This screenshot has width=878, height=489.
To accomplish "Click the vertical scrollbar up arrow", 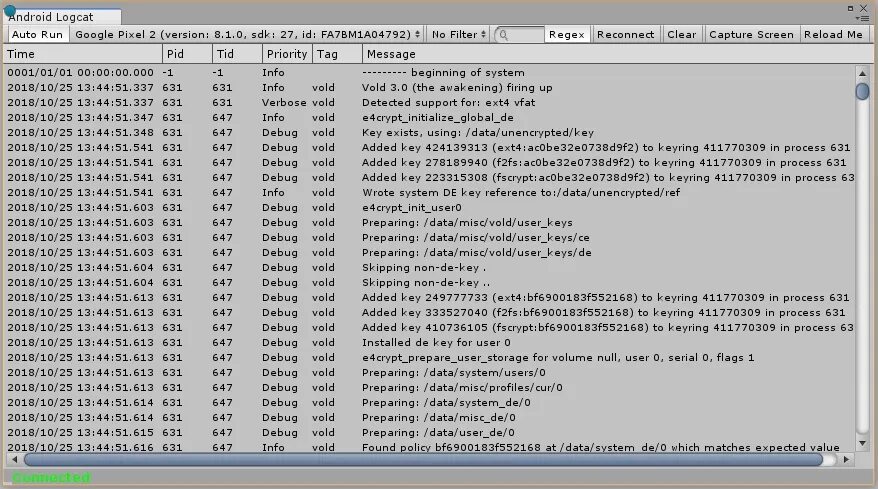I will [862, 73].
